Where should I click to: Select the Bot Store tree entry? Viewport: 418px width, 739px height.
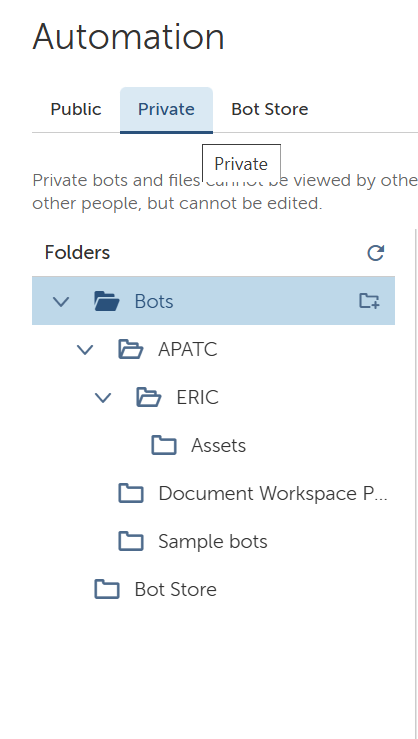[175, 590]
